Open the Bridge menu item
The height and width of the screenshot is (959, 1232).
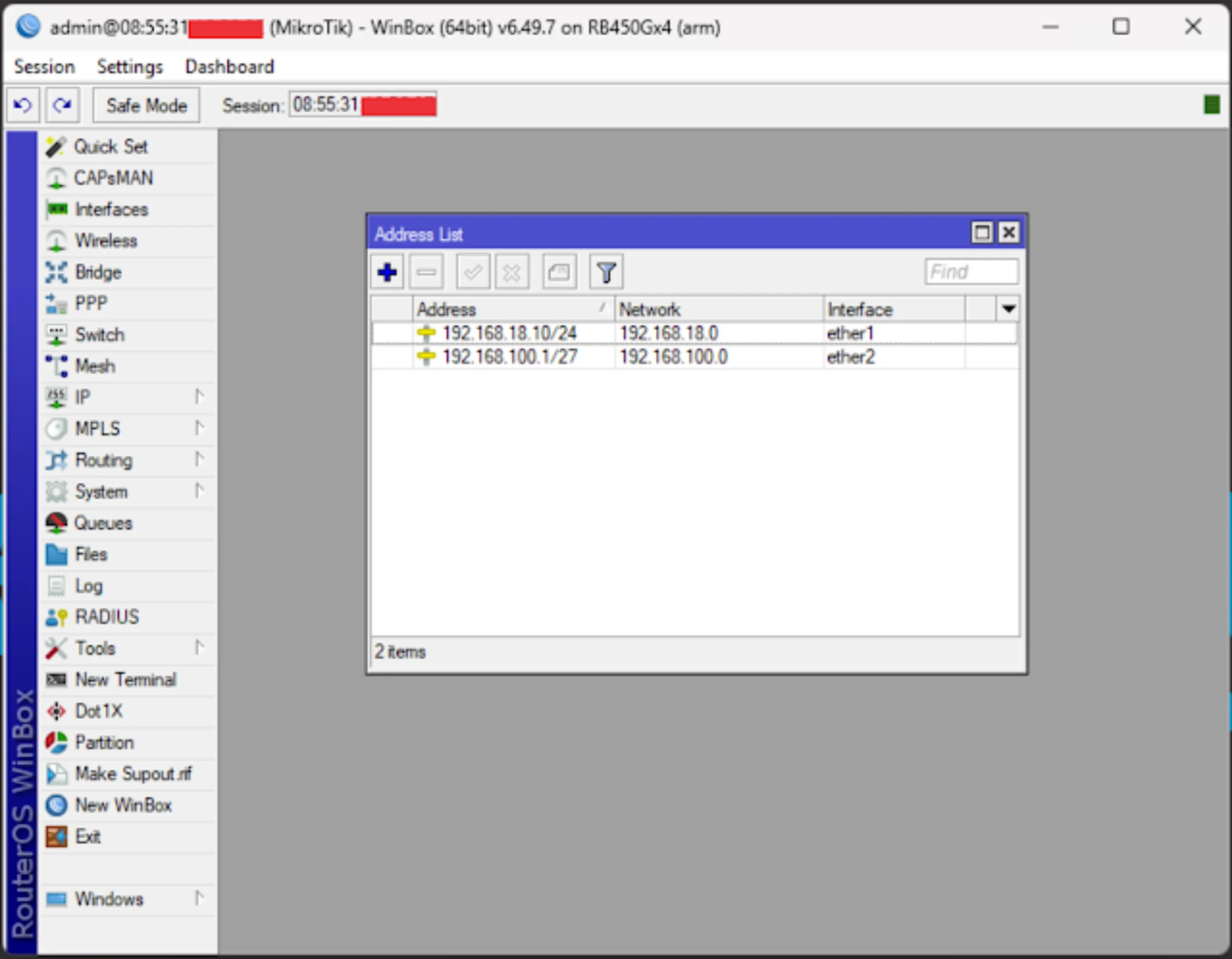(128, 272)
